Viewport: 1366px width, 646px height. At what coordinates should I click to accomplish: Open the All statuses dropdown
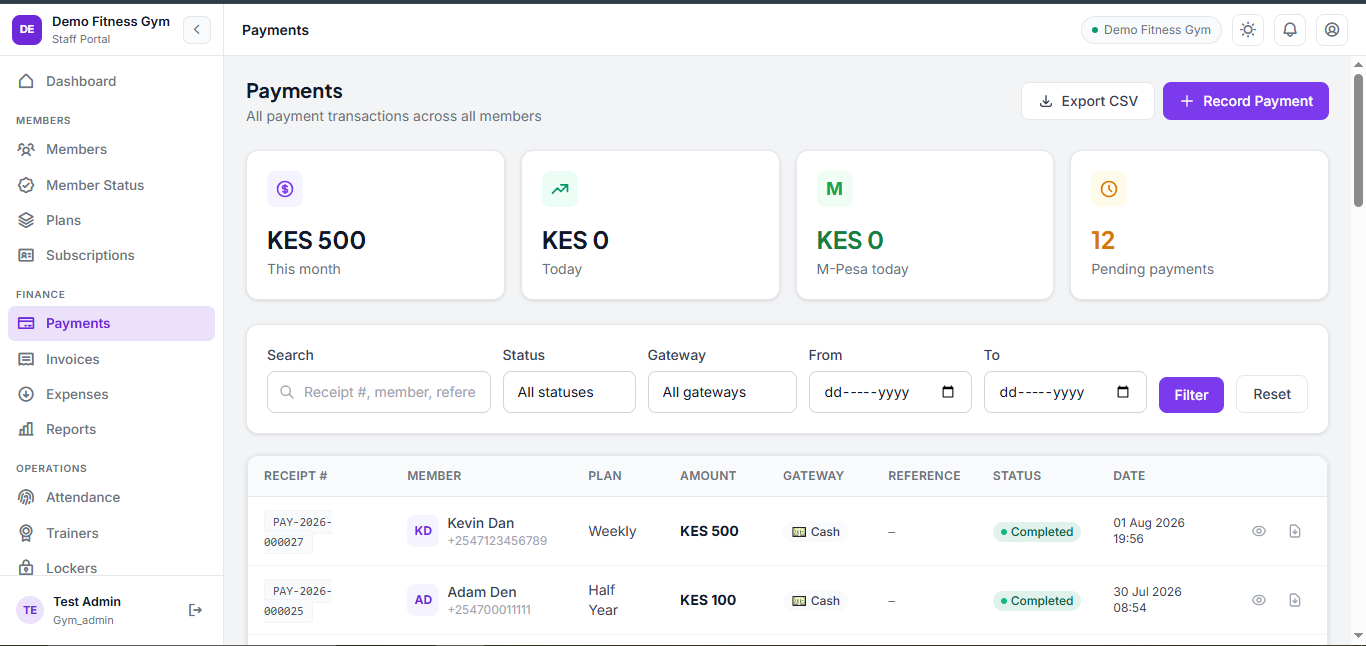click(569, 392)
